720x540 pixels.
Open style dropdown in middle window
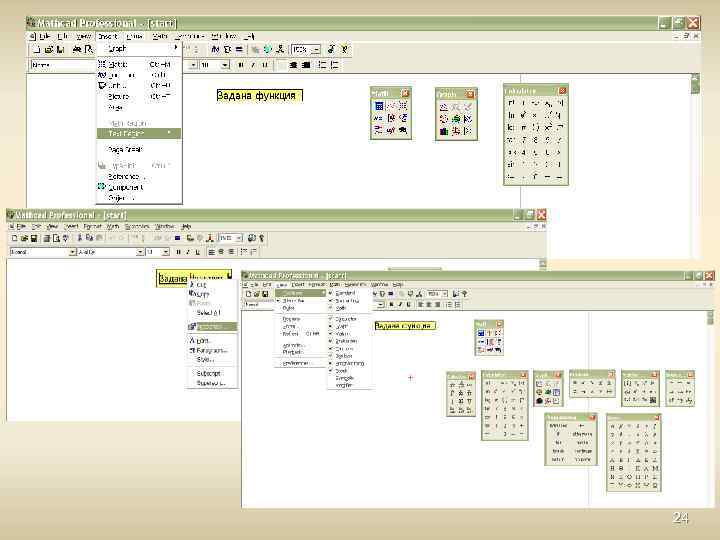72,252
